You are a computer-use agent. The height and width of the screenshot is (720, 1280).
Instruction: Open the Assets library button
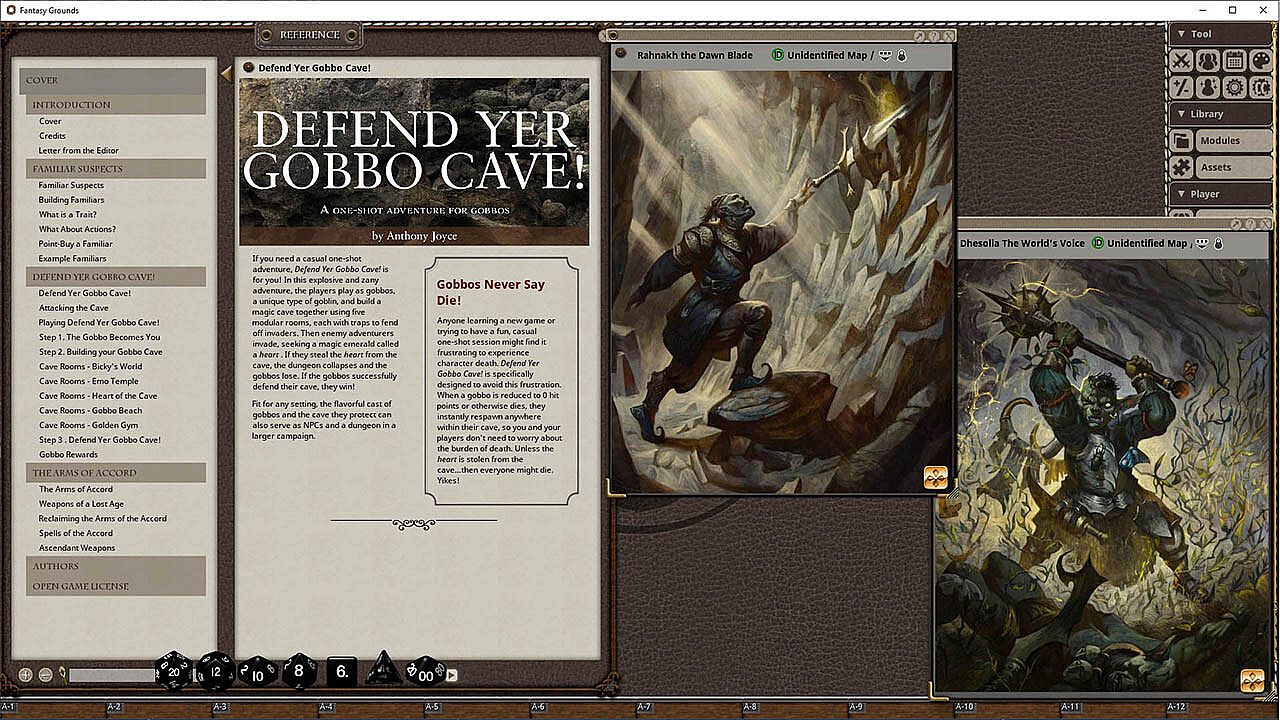coord(1233,167)
